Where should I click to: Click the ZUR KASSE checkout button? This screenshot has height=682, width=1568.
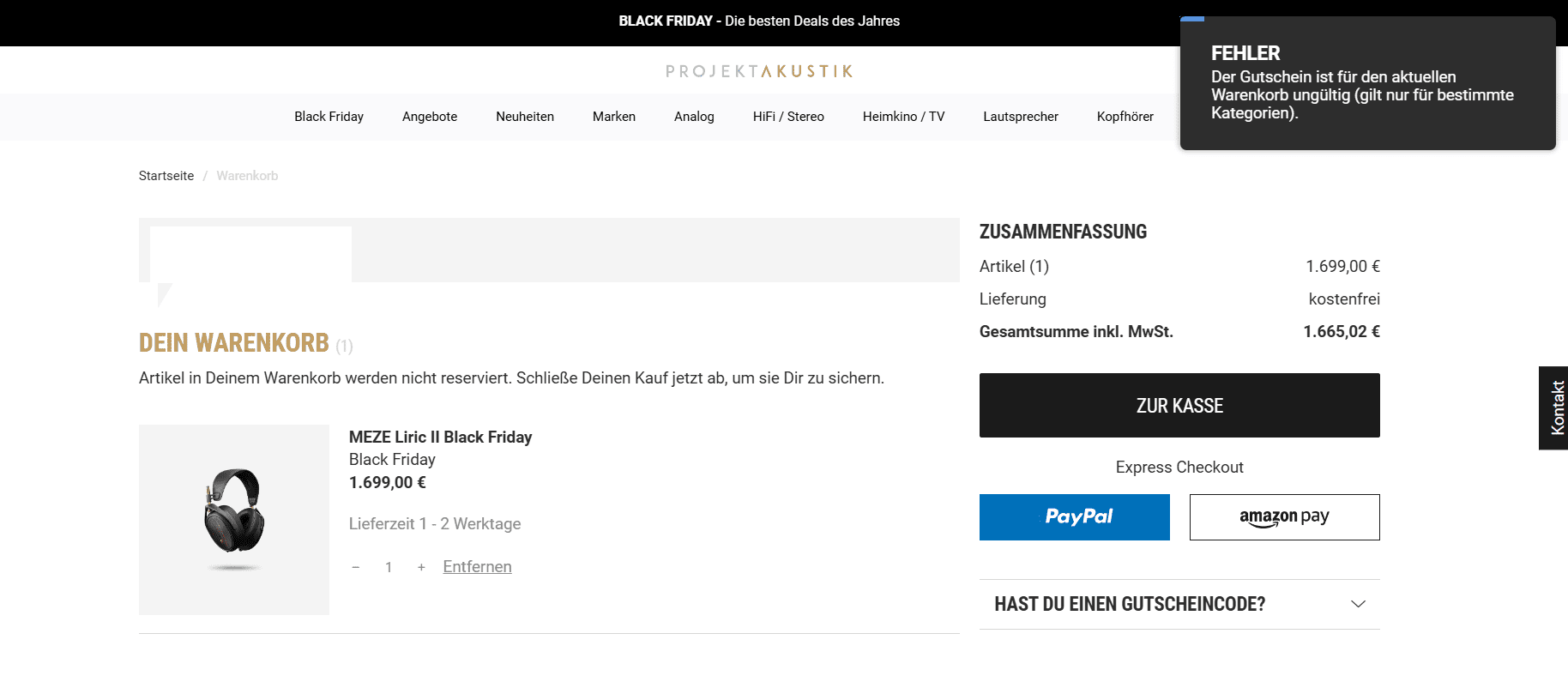coord(1179,405)
